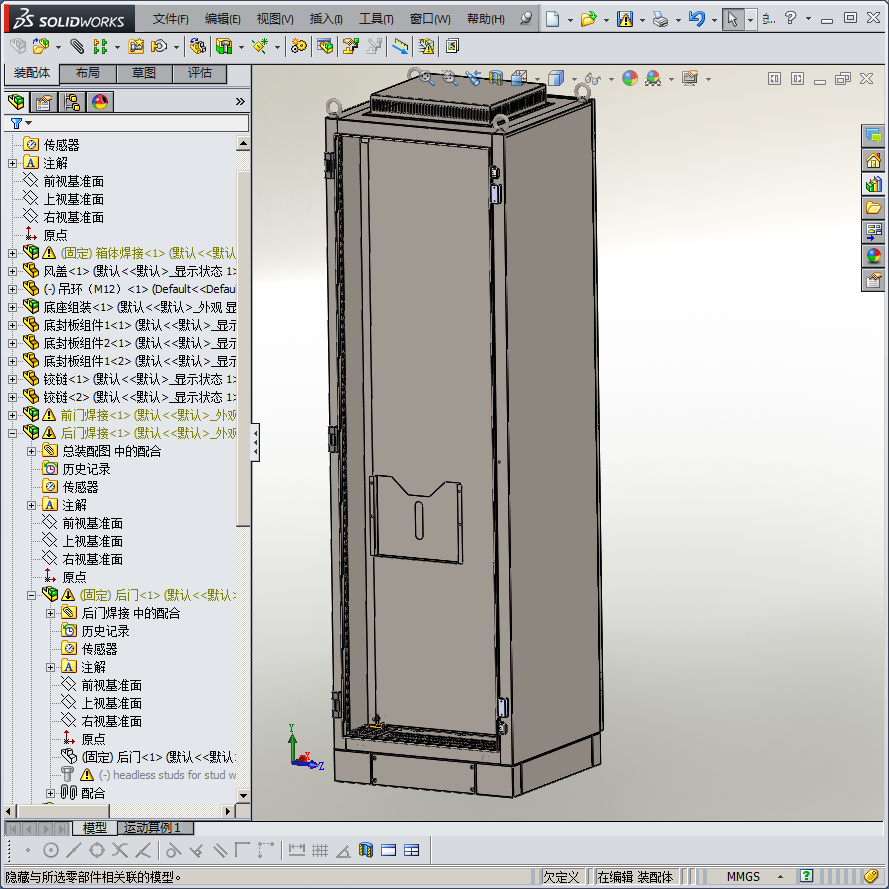Select the 模型 bottom tab
Image resolution: width=889 pixels, height=889 pixels.
(x=95, y=828)
